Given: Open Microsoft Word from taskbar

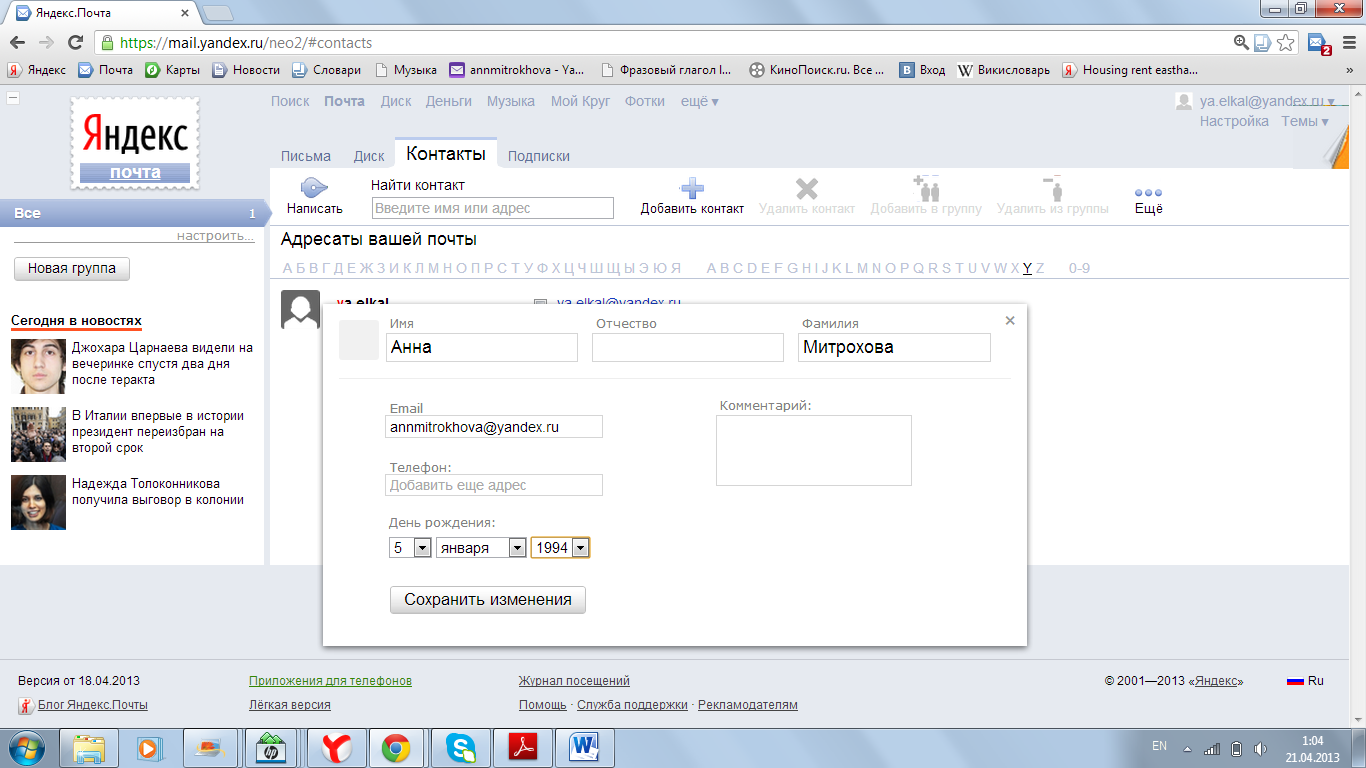Looking at the screenshot, I should pyautogui.click(x=584, y=747).
